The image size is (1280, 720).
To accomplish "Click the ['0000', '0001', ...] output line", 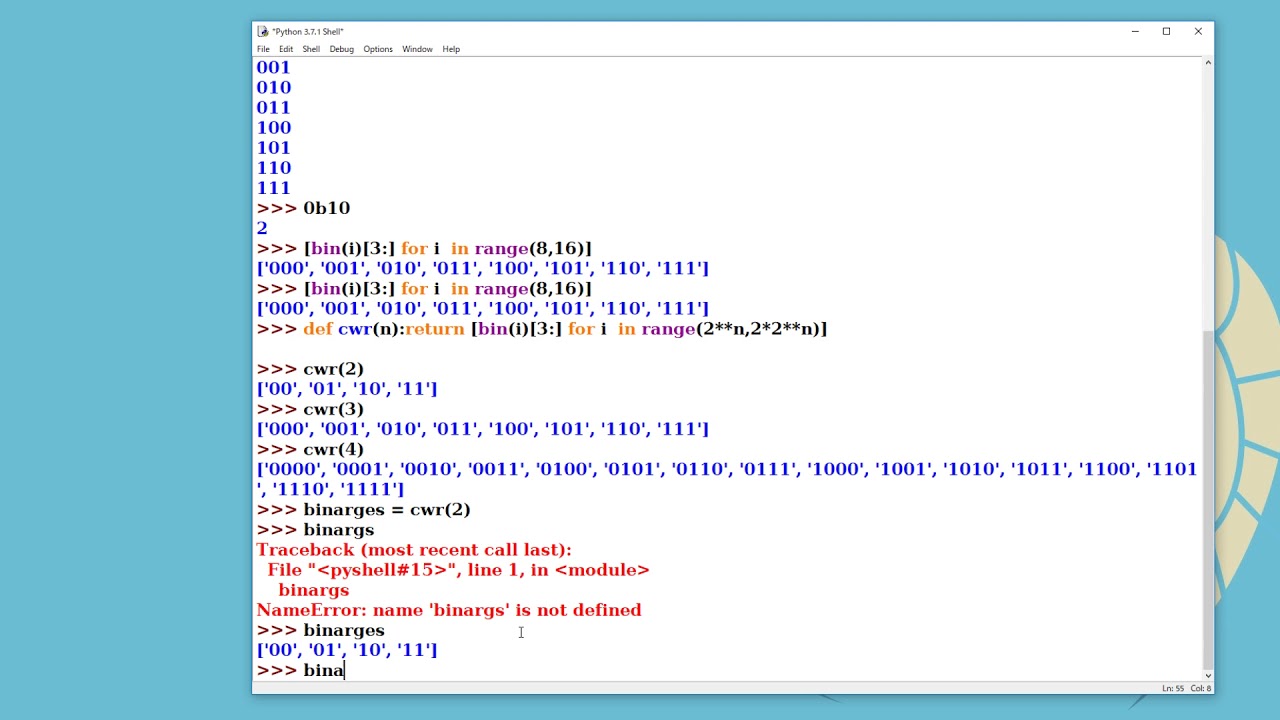I will 726,469.
